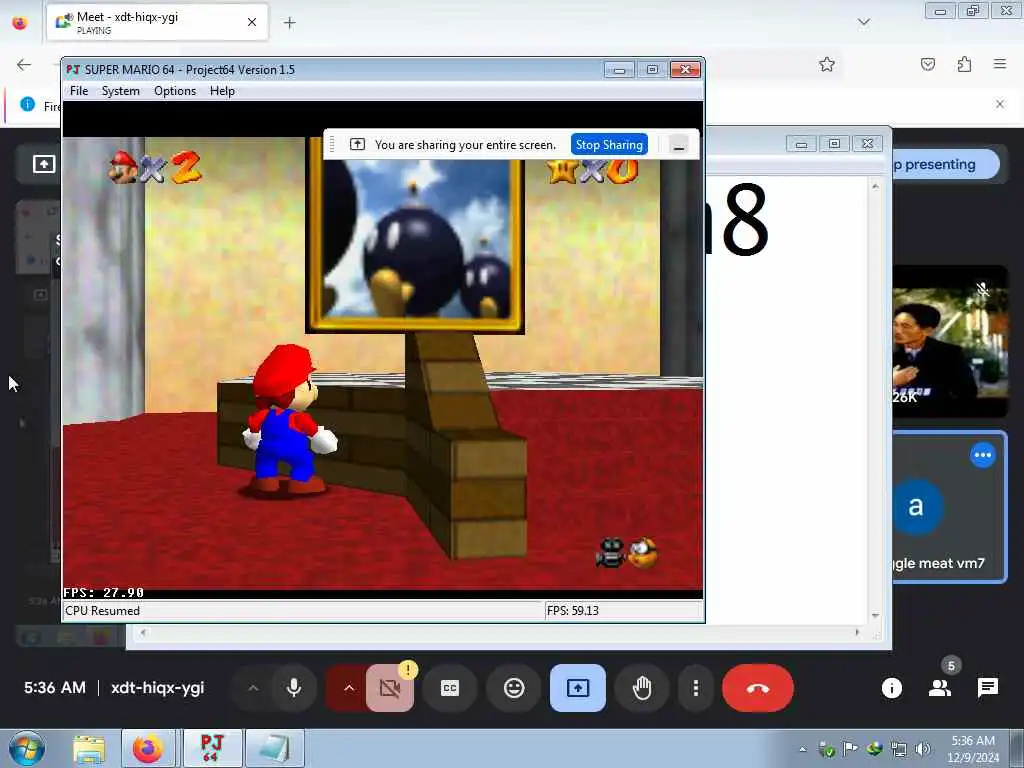Screen dimensions: 1024x768
Task: Leave the call with hang-up button
Action: click(x=758, y=688)
